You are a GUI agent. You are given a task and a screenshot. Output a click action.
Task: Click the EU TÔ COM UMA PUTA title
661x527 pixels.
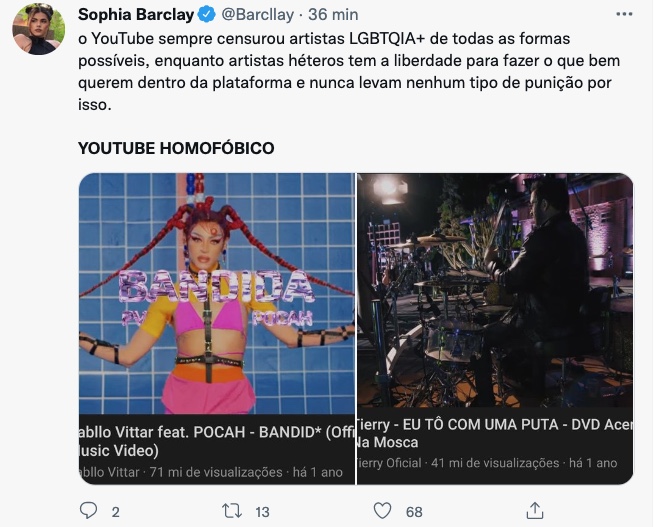[x=481, y=425]
